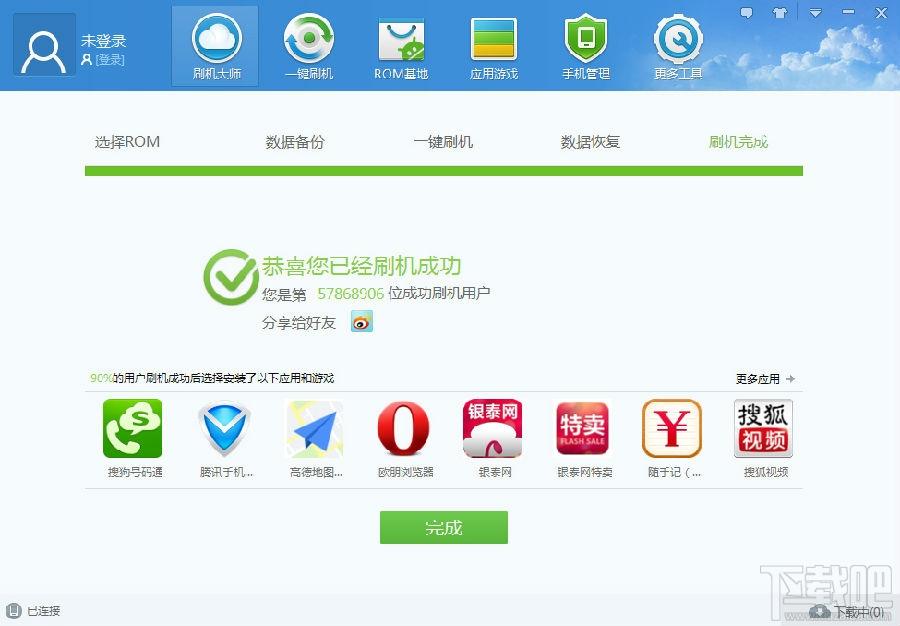Pick the 搜狐视频 app icon
This screenshot has height=626, width=900.
click(763, 429)
